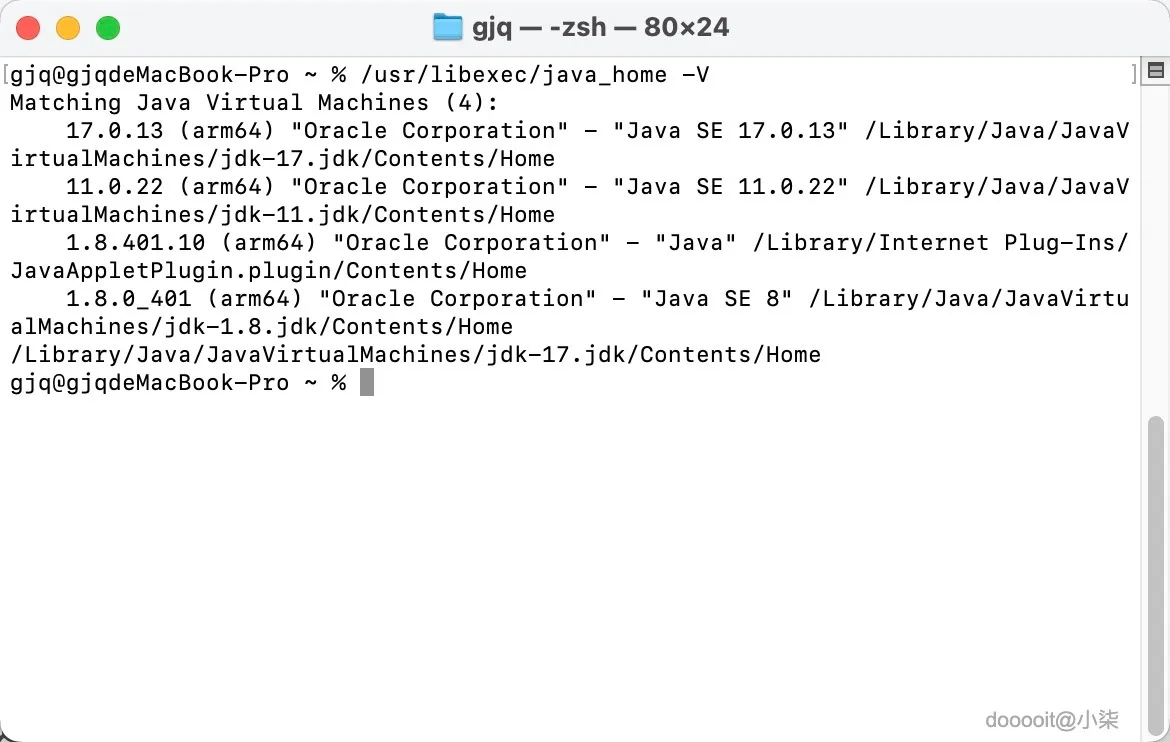Click the "JavaAppletPlugin.plugin/Contents/Home" path line
The image size is (1170, 742).
(x=268, y=271)
